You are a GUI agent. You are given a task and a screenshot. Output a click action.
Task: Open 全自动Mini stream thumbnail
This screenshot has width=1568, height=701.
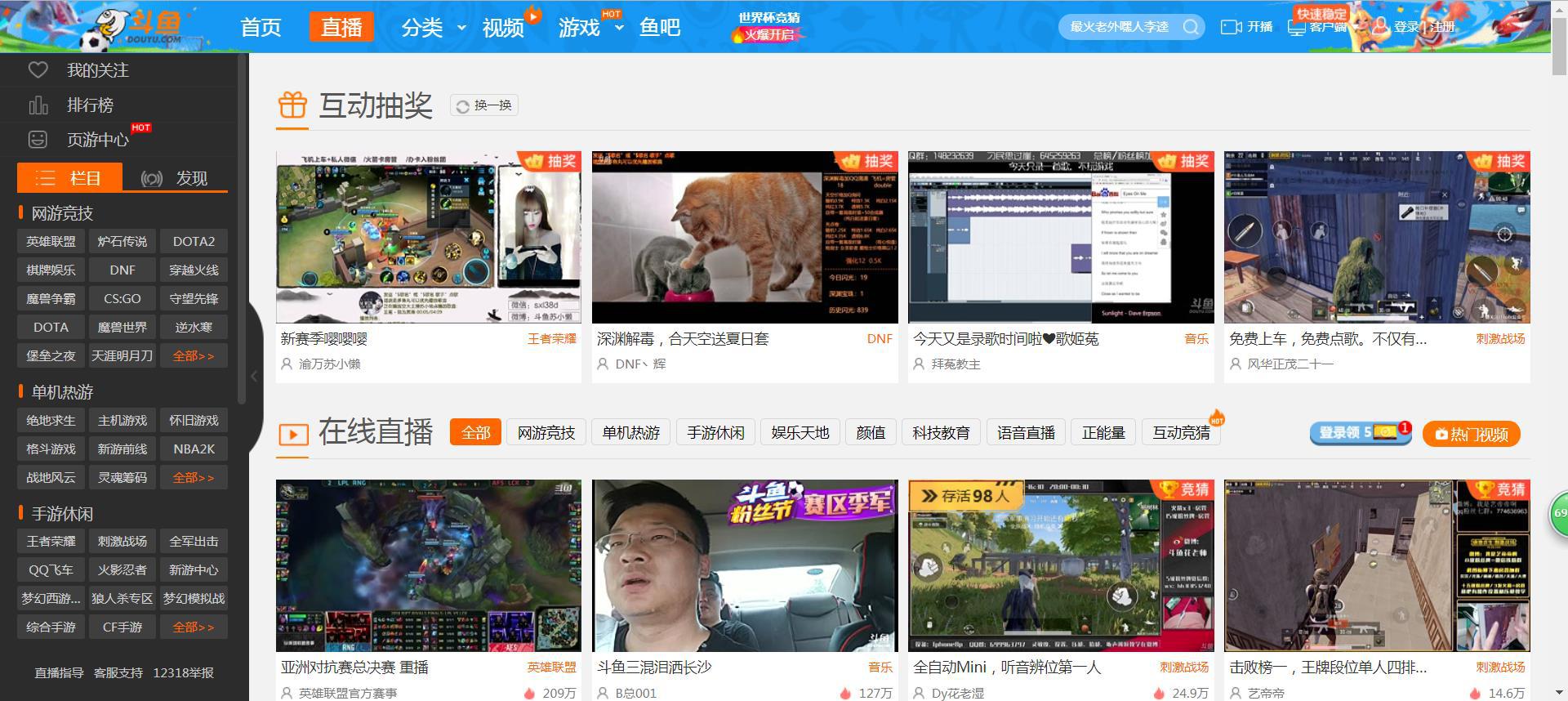pyautogui.click(x=1061, y=565)
